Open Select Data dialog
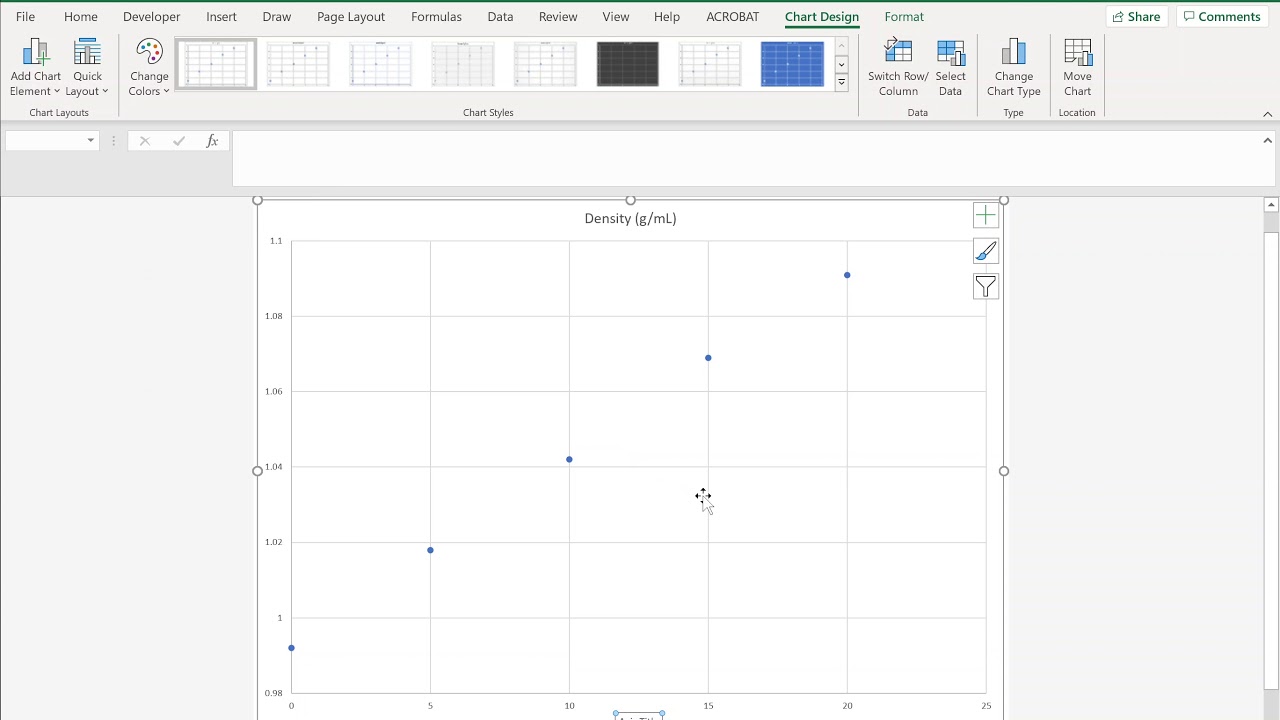The width and height of the screenshot is (1280, 720). [x=950, y=68]
